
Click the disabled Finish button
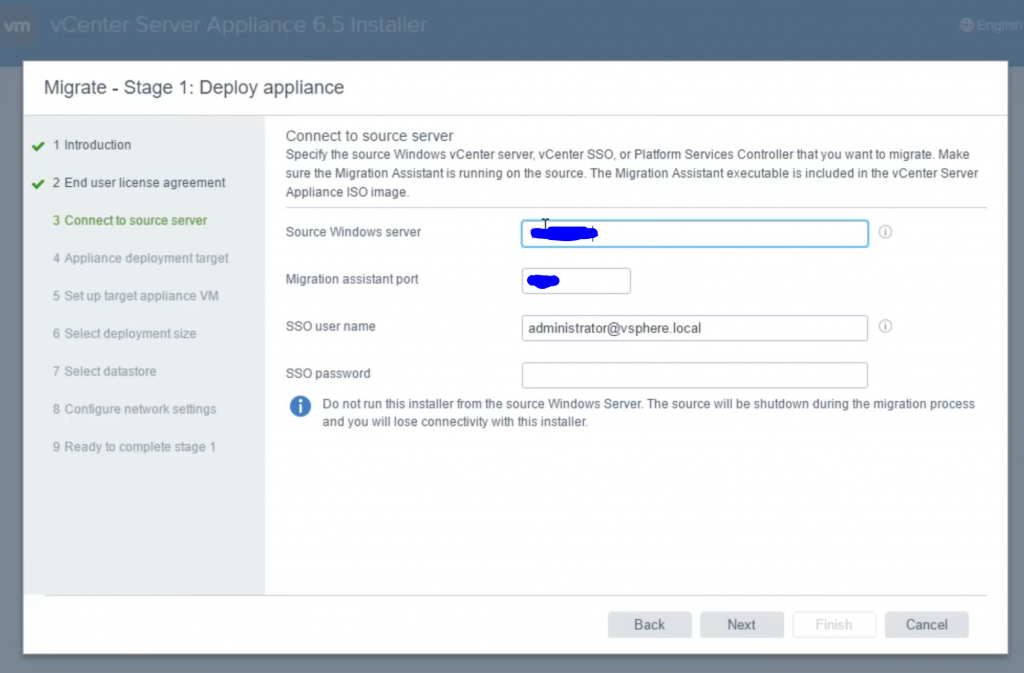tap(833, 625)
